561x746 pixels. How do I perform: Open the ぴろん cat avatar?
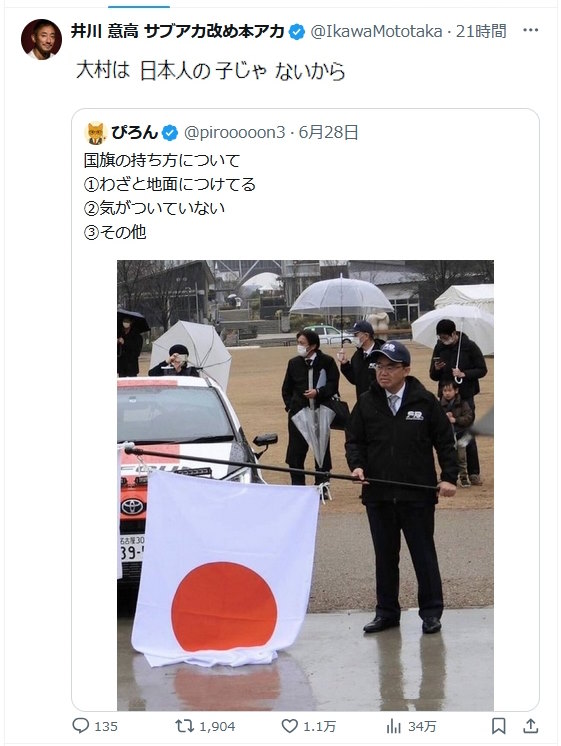click(96, 133)
